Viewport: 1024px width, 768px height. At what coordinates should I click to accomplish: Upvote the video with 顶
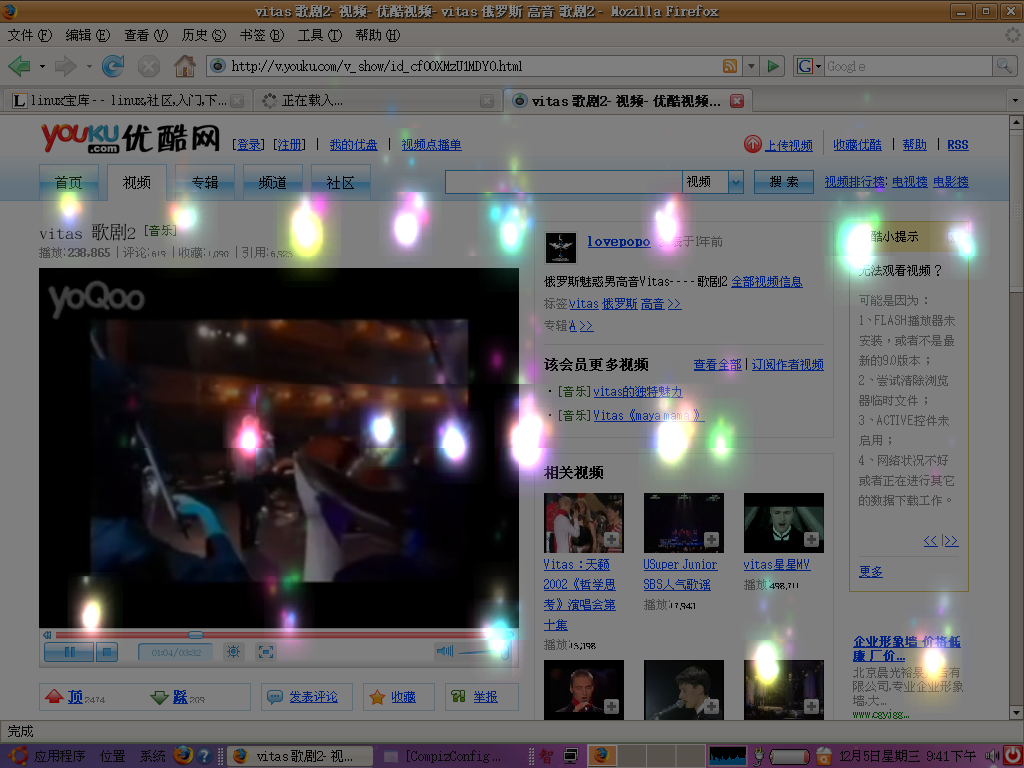pos(75,697)
